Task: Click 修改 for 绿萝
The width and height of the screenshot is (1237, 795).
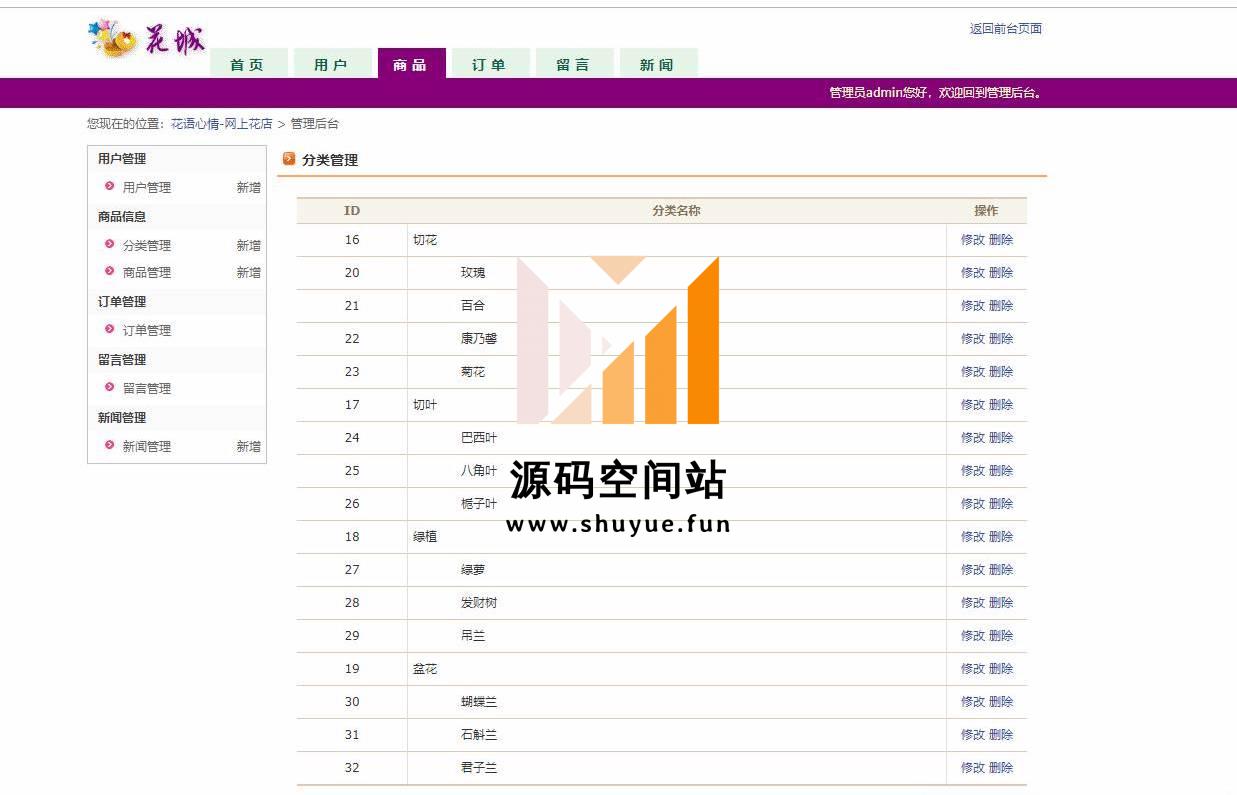Action: [973, 570]
